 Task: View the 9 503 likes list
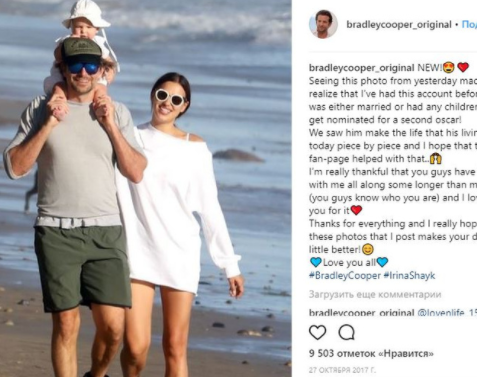(371, 353)
